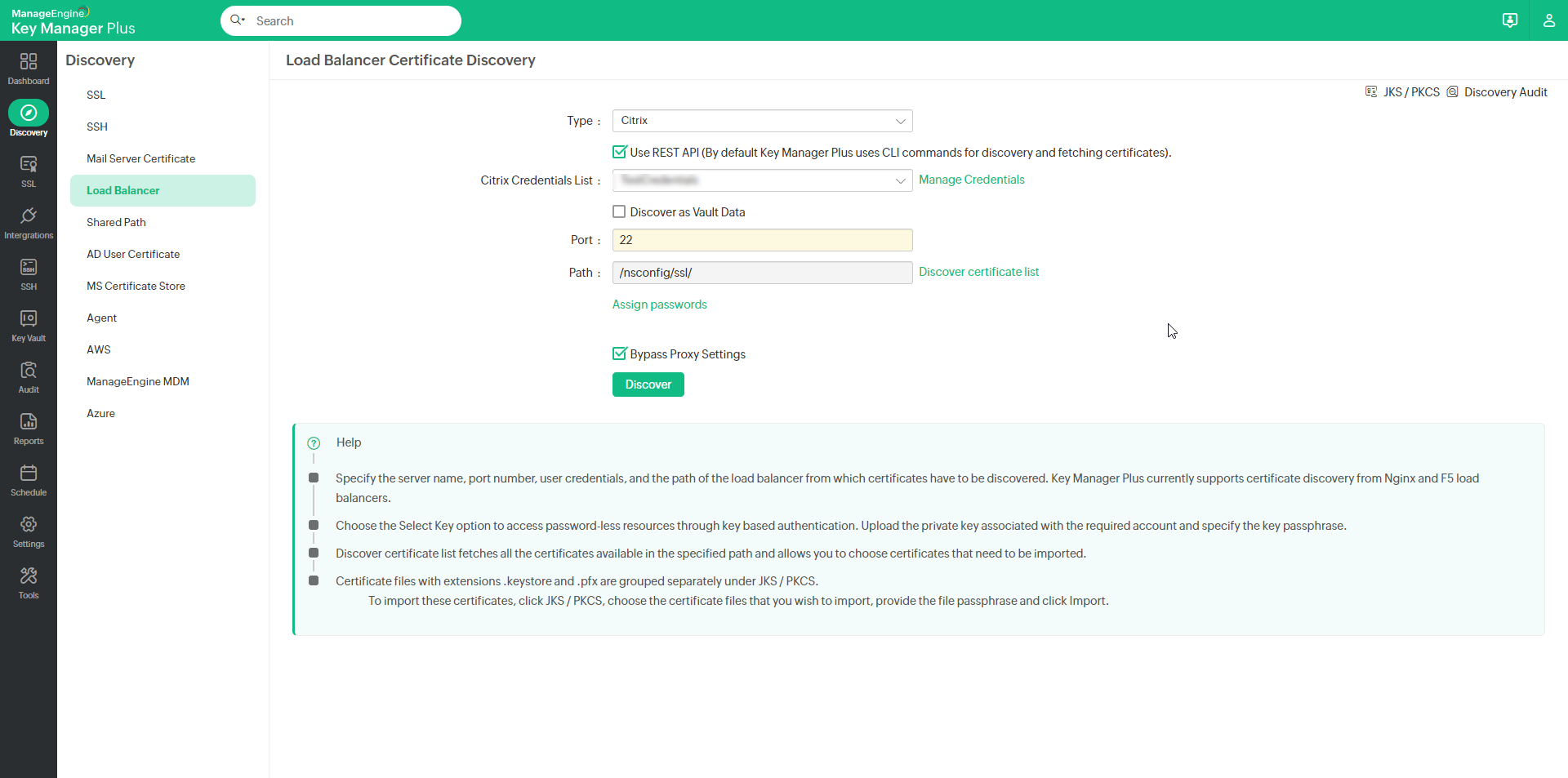This screenshot has width=1568, height=778.
Task: Switch to Shared Path discovery
Action: (x=116, y=221)
